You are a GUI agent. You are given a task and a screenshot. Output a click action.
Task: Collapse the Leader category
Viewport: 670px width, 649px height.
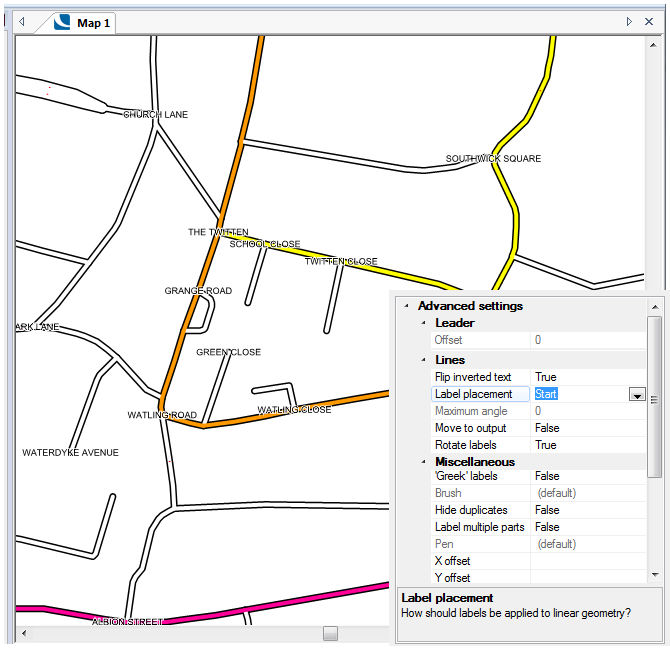[423, 323]
